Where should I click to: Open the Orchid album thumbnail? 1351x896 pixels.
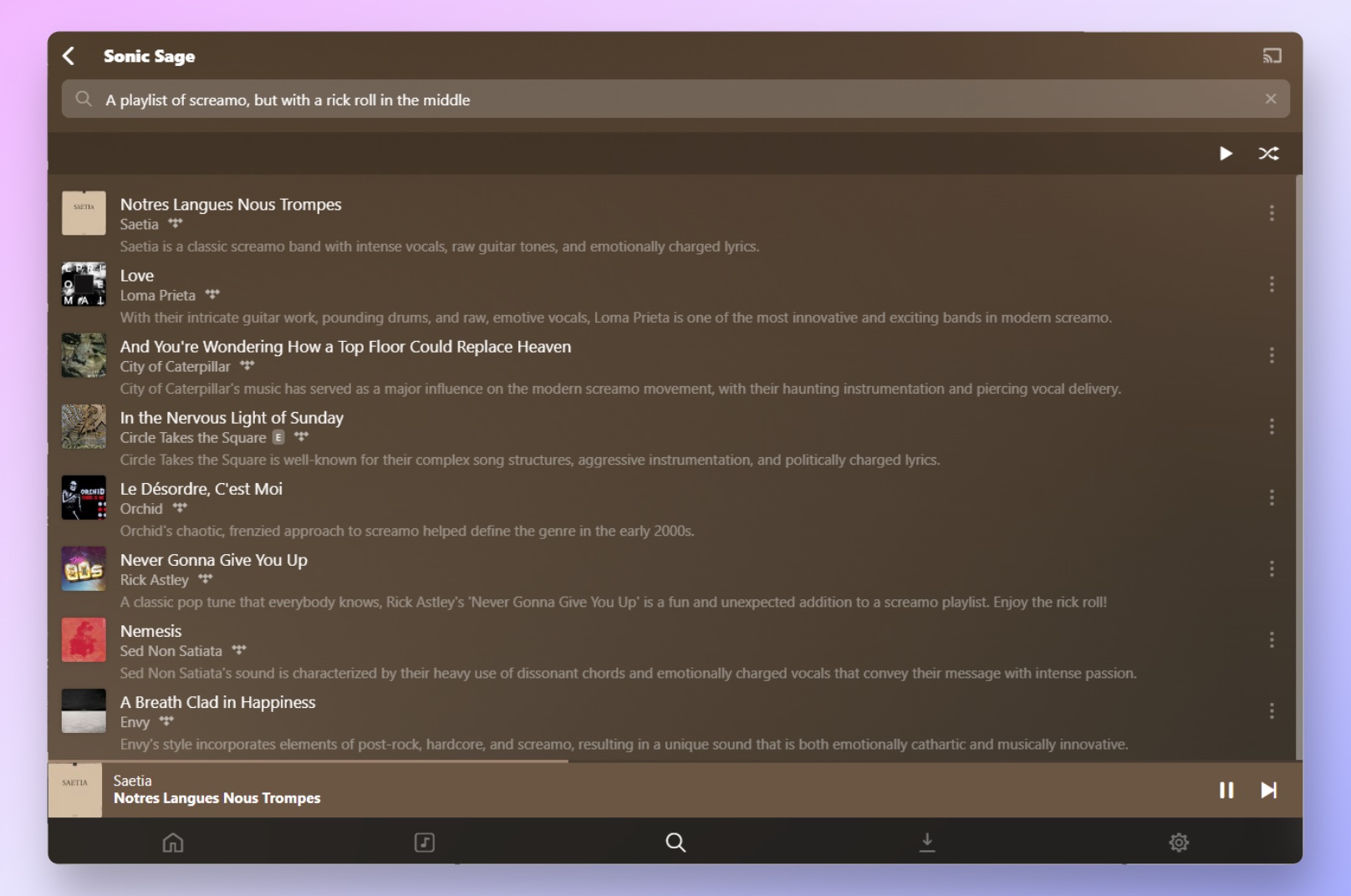[83, 497]
